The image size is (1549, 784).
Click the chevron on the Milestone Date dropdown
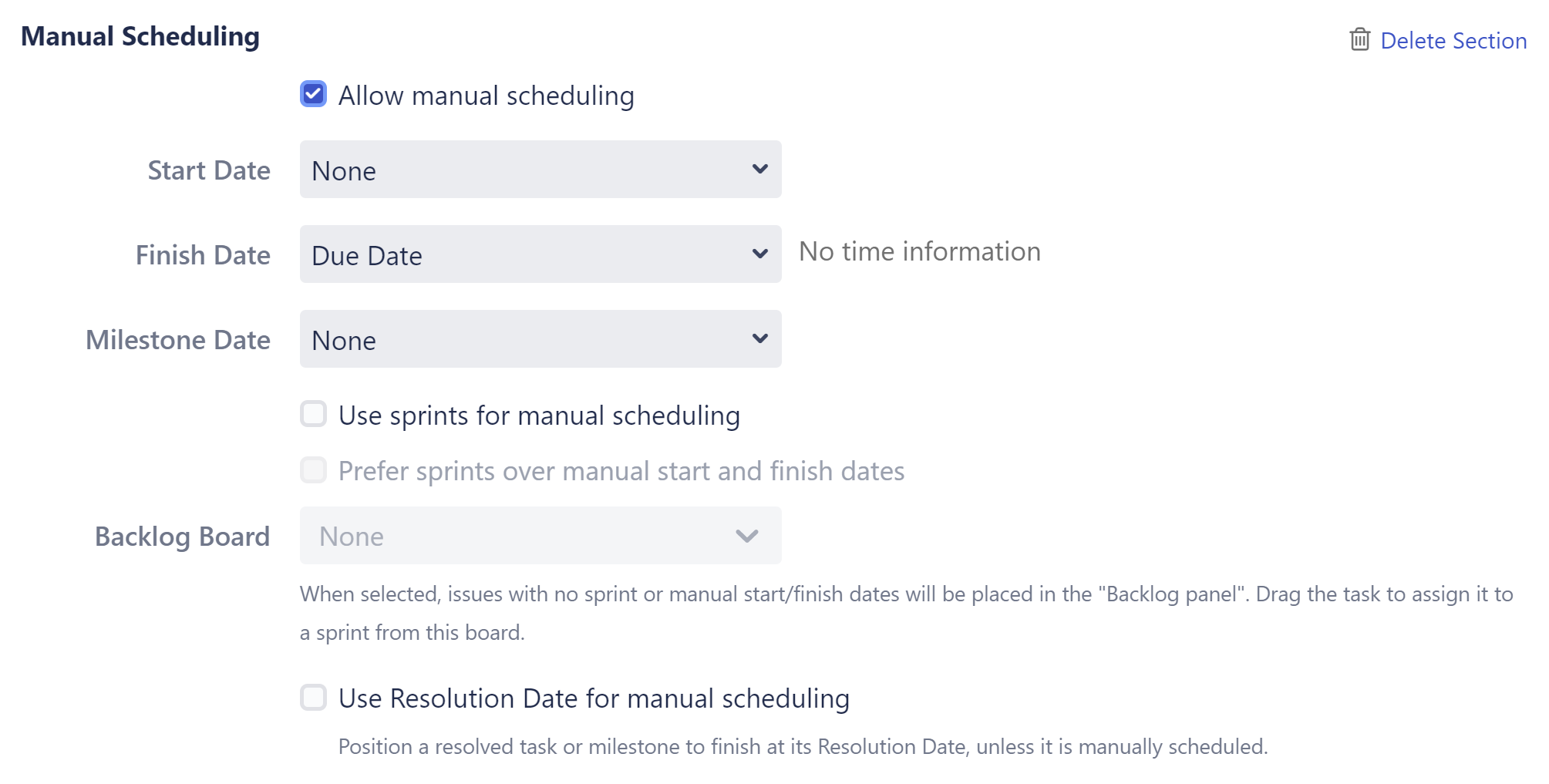click(759, 338)
